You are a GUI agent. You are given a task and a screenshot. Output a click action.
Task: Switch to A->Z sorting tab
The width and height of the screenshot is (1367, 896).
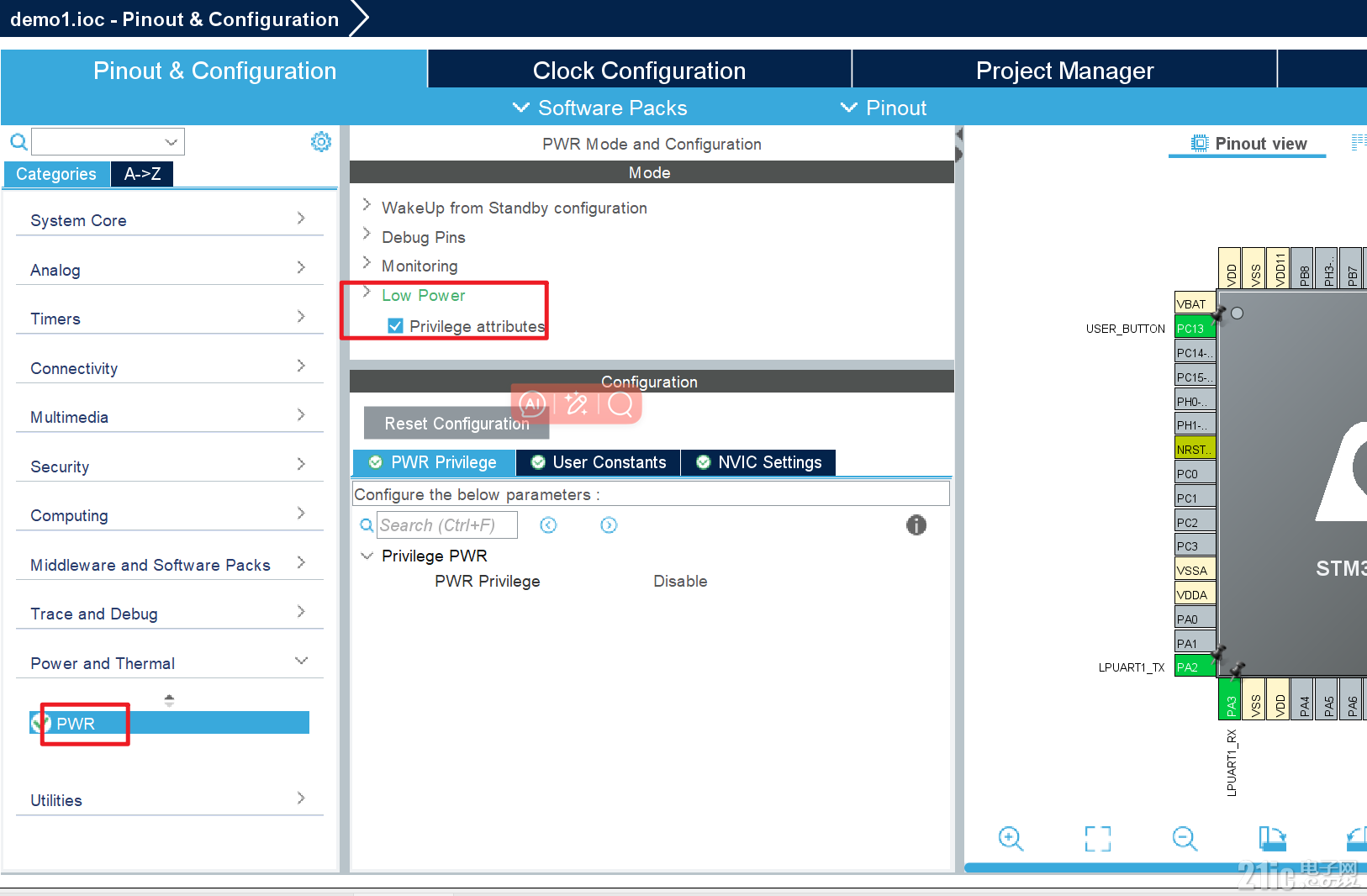(x=142, y=174)
